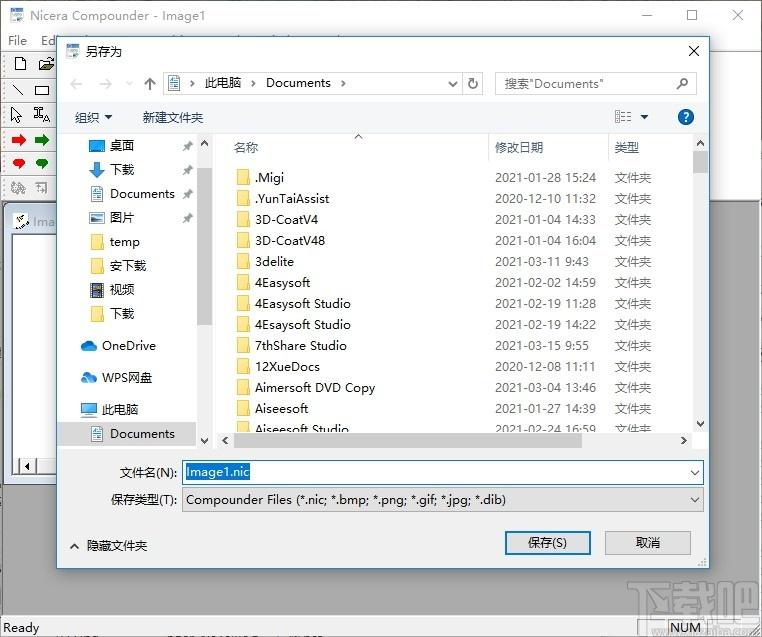Select the red arrow tool
762x637 pixels.
[x=18, y=140]
